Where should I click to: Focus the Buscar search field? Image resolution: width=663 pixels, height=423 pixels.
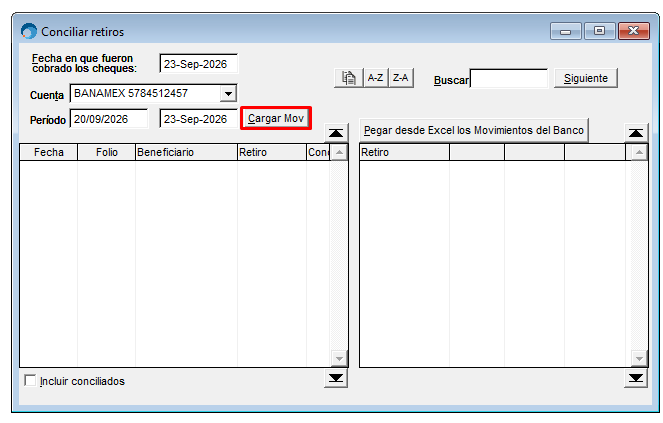[x=509, y=79]
